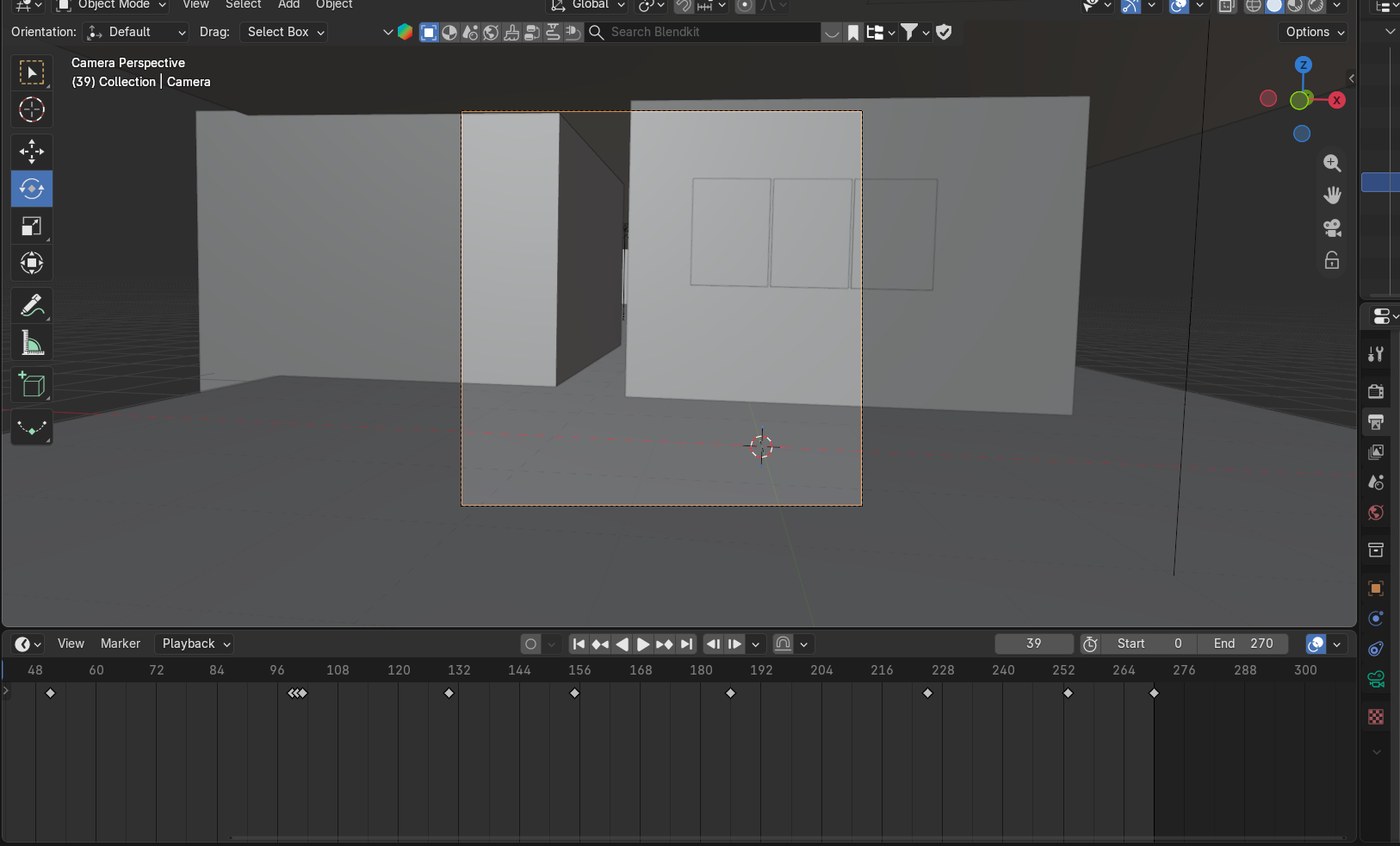Open the Drag Select Box dropdown
The height and width of the screenshot is (846, 1400).
(283, 32)
